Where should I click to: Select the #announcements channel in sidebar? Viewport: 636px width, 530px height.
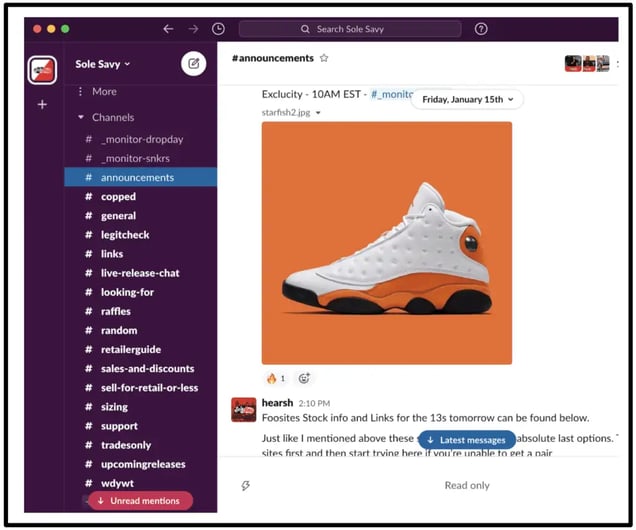(x=140, y=177)
